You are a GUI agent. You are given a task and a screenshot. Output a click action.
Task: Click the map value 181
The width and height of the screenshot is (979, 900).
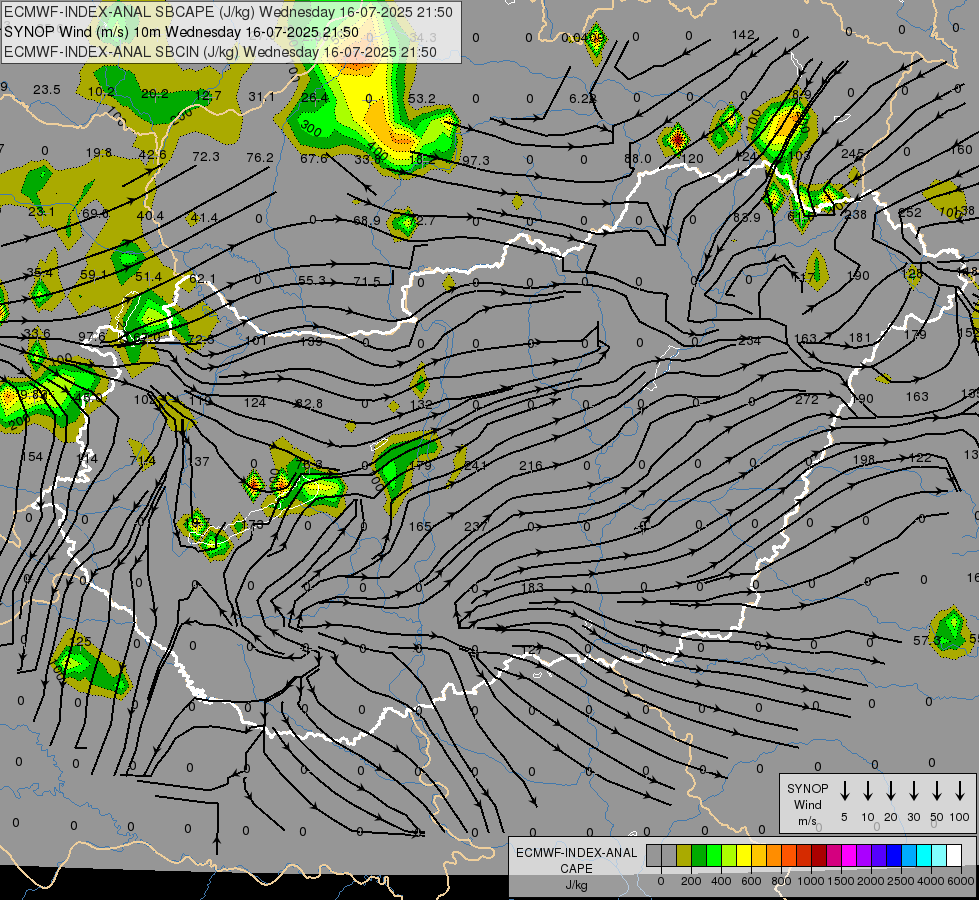[x=860, y=338]
